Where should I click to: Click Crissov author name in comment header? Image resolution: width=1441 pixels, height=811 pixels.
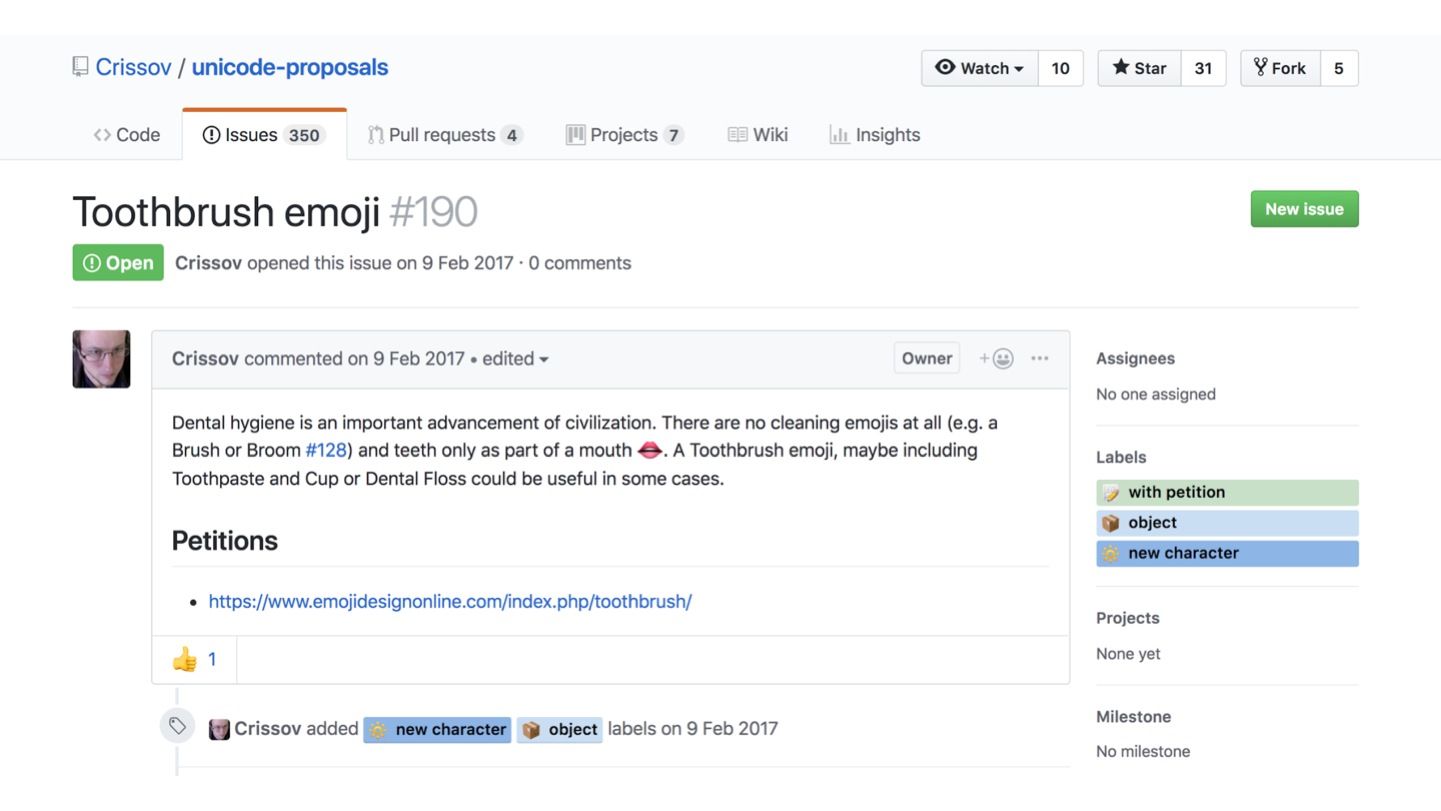(205, 359)
